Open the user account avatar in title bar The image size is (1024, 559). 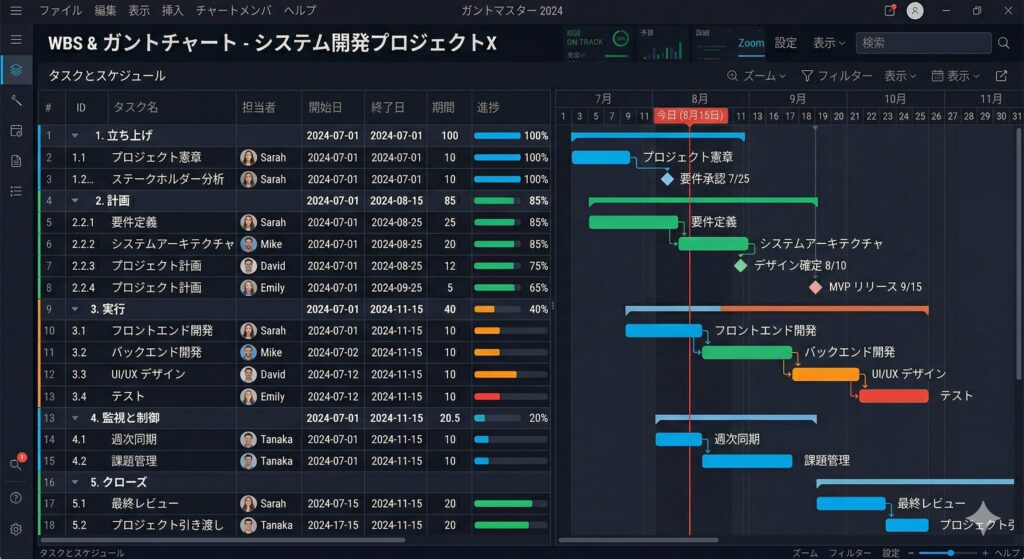[x=915, y=10]
